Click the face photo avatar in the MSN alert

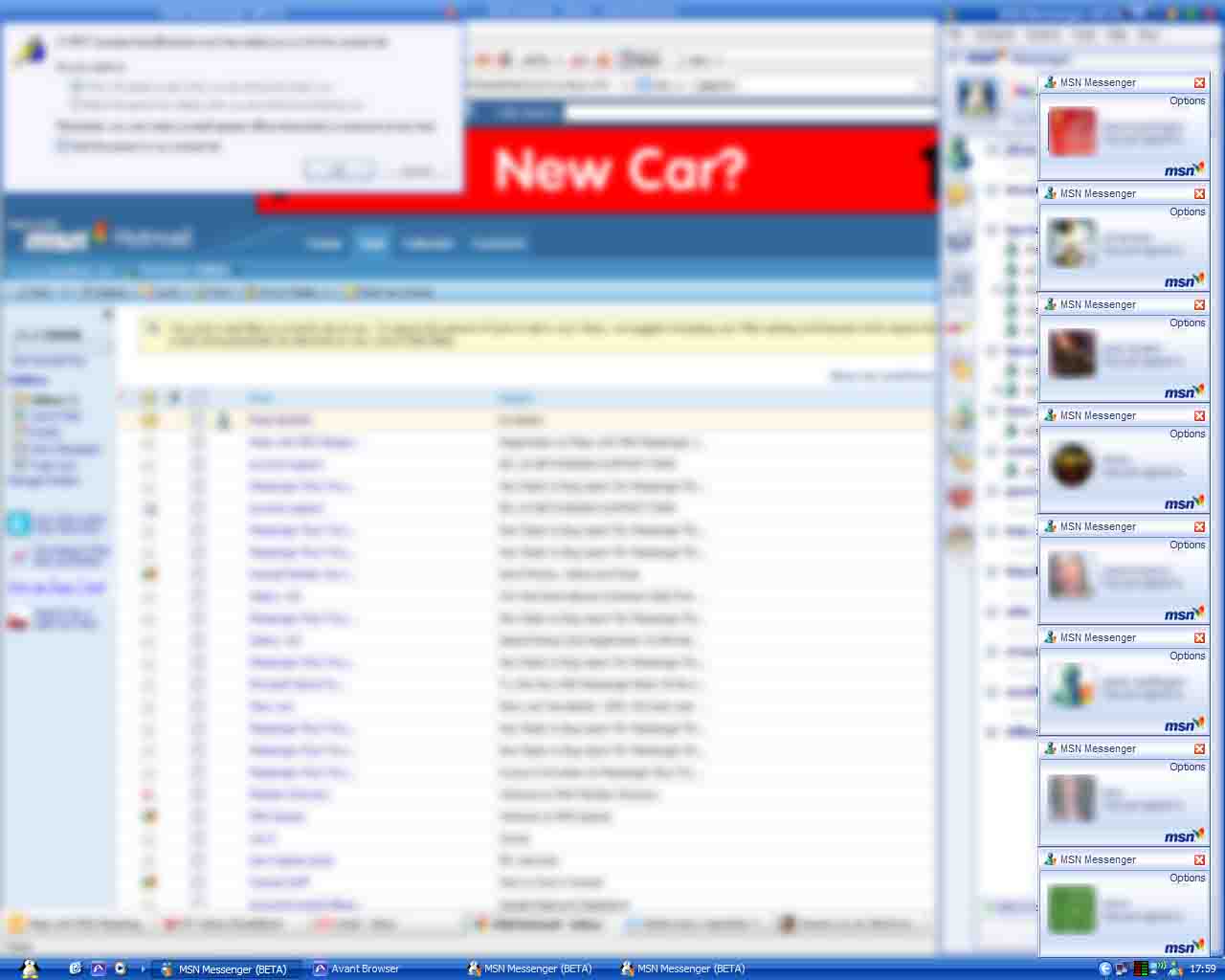click(1071, 576)
